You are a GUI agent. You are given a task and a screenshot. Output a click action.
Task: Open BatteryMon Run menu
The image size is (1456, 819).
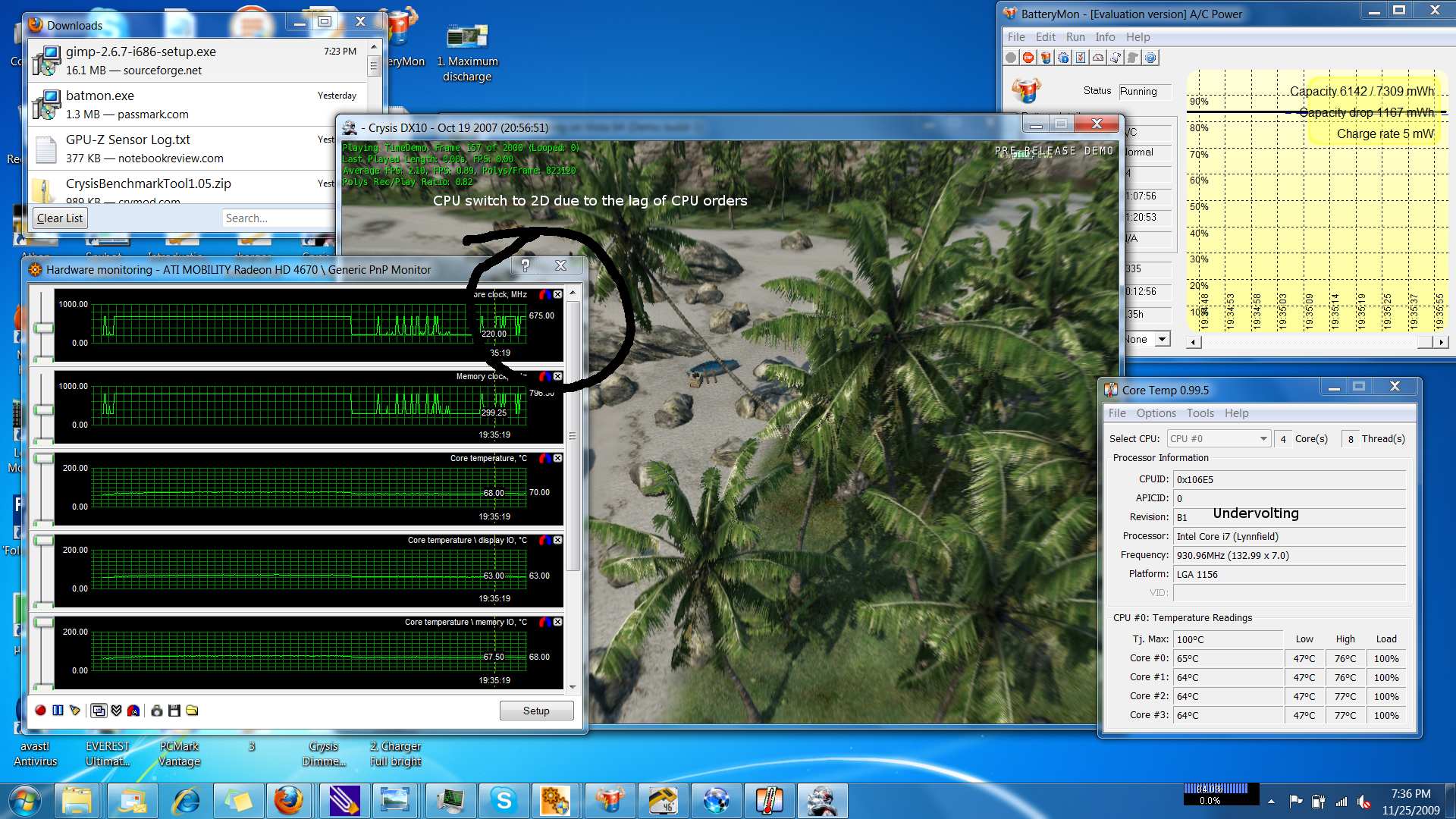coord(1075,36)
